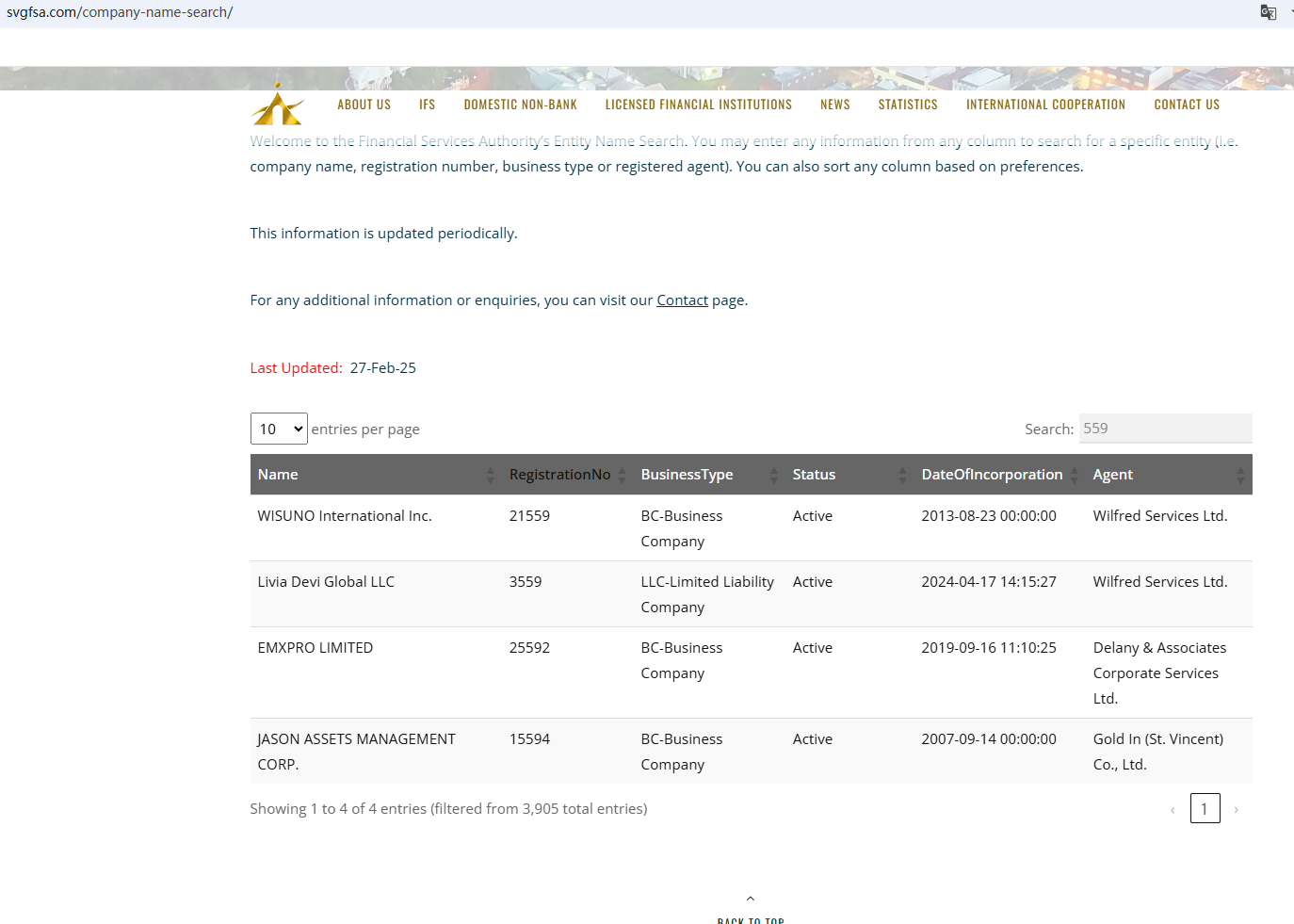
Task: Click the translate page icon in address bar
Action: point(1269,12)
